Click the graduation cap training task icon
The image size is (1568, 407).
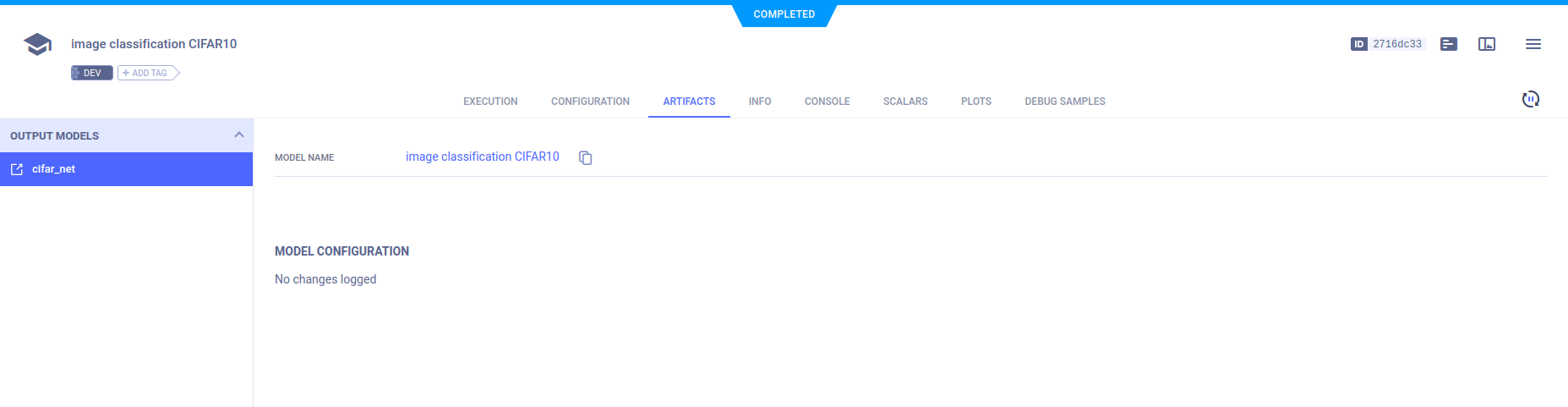click(x=37, y=44)
